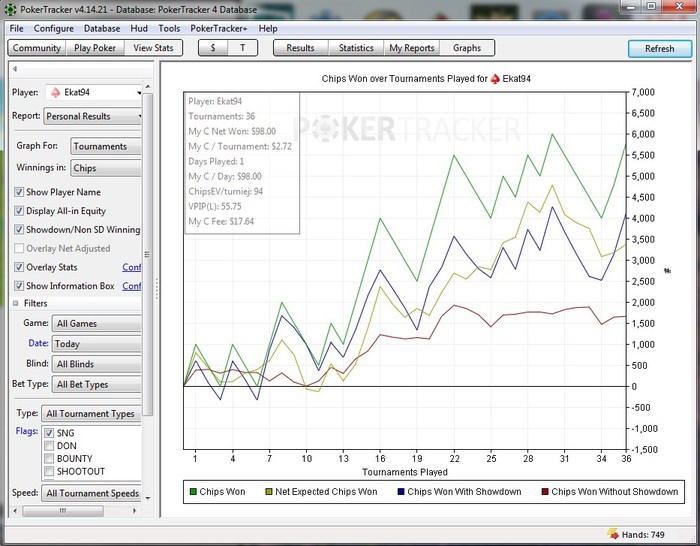Click the Tournaments: 36 info box line
This screenshot has height=546, width=700.
point(221,116)
